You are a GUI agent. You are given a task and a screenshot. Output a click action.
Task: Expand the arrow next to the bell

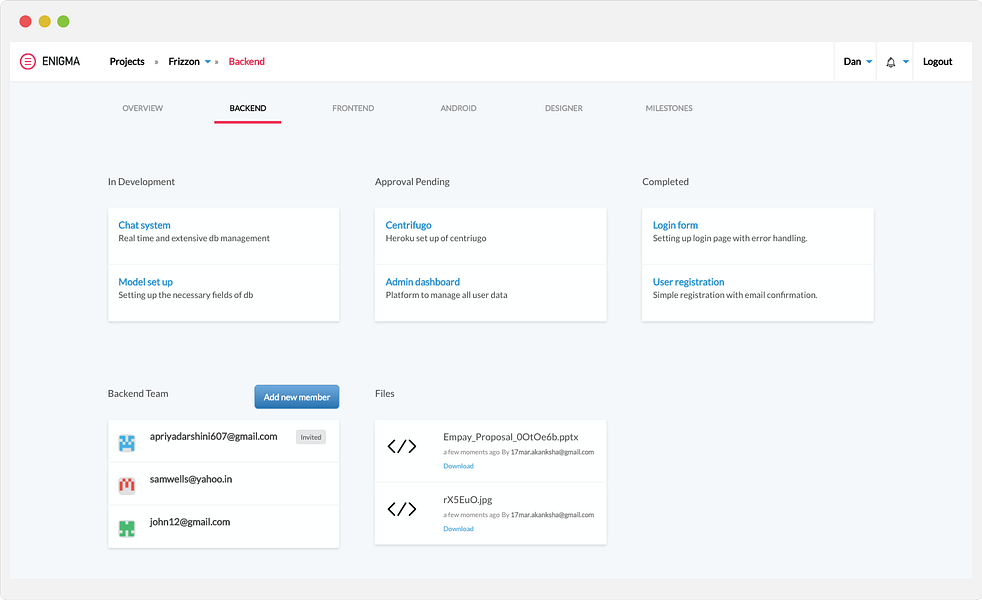pyautogui.click(x=906, y=61)
